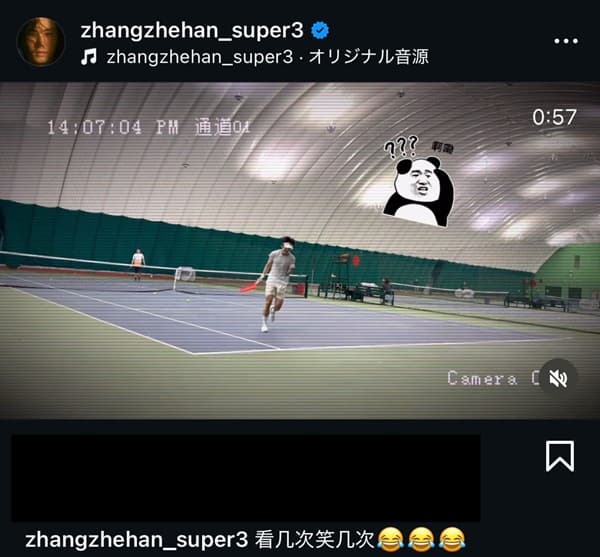Click the 0:57 video time indicator
This screenshot has width=600, height=557.
[x=554, y=117]
